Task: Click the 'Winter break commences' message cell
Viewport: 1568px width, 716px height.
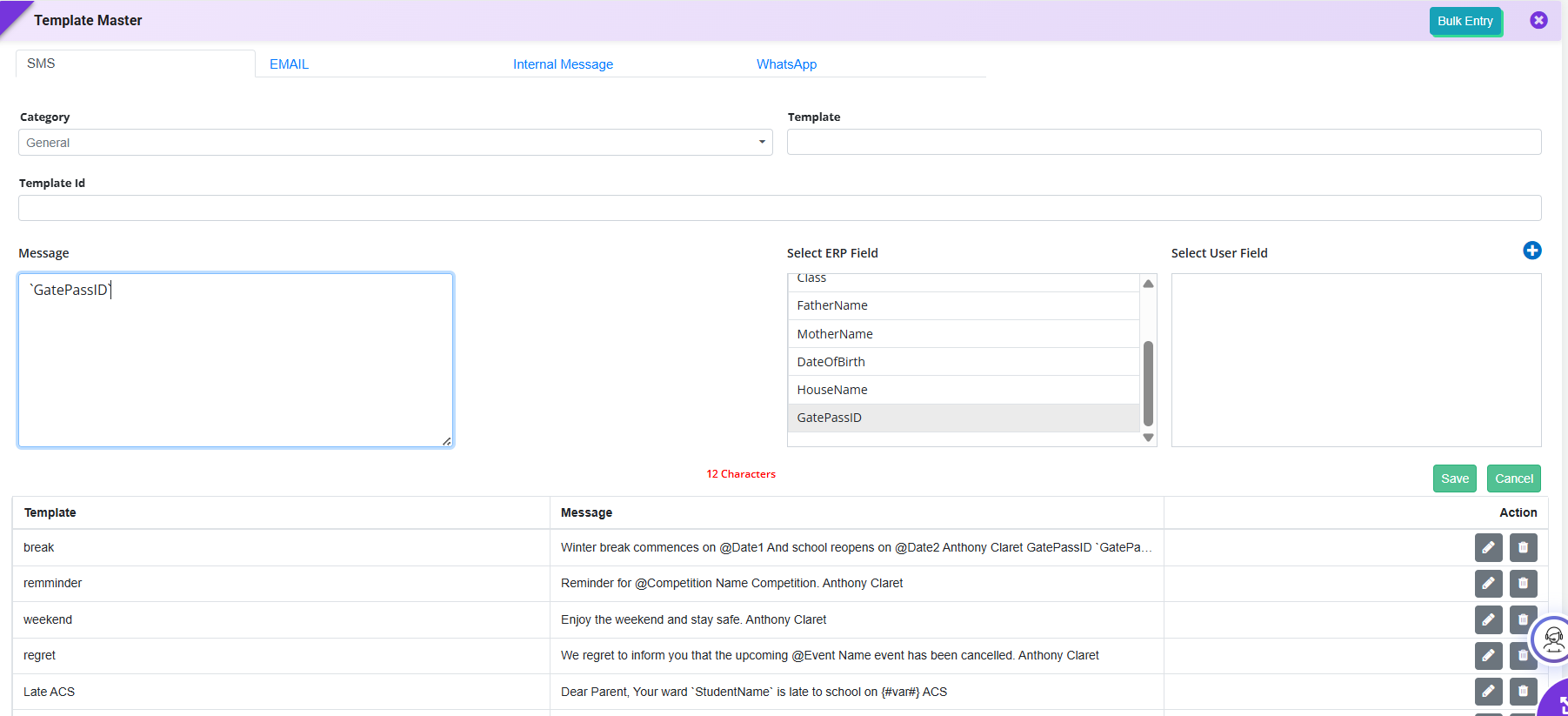Action: click(x=857, y=547)
